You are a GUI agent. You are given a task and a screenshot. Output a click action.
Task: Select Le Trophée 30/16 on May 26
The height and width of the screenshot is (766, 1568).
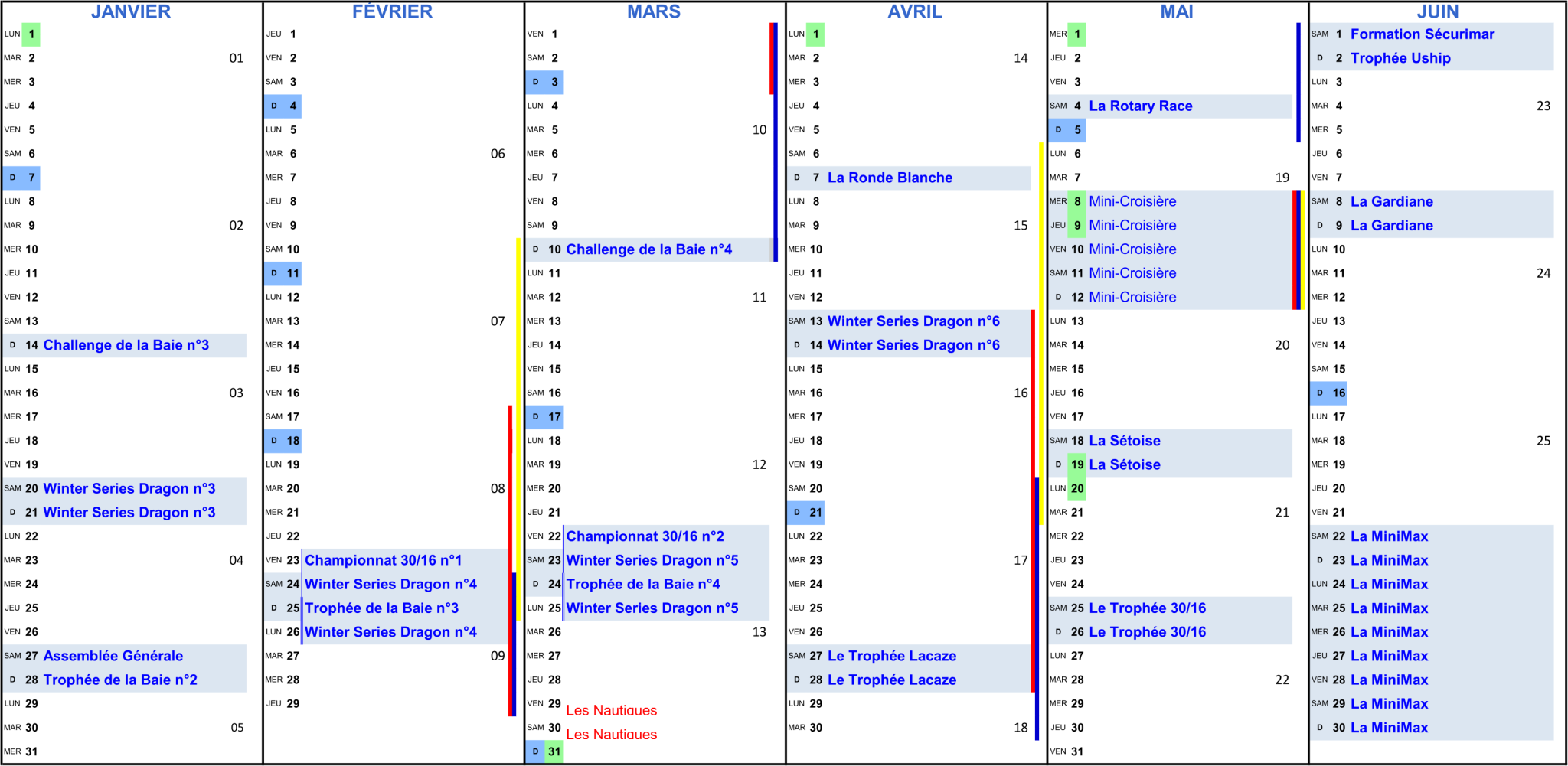pyautogui.click(x=1148, y=632)
